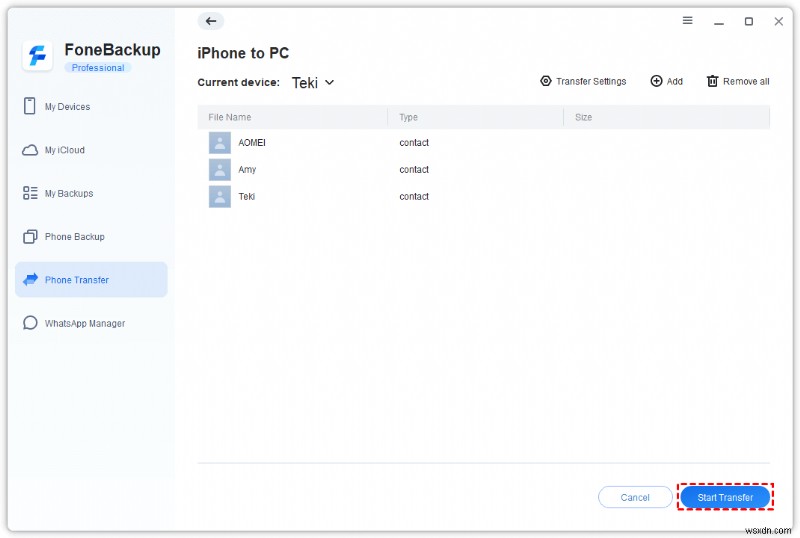Click the contact type cell for Amy
Screen dimensions: 800x538
[414, 169]
